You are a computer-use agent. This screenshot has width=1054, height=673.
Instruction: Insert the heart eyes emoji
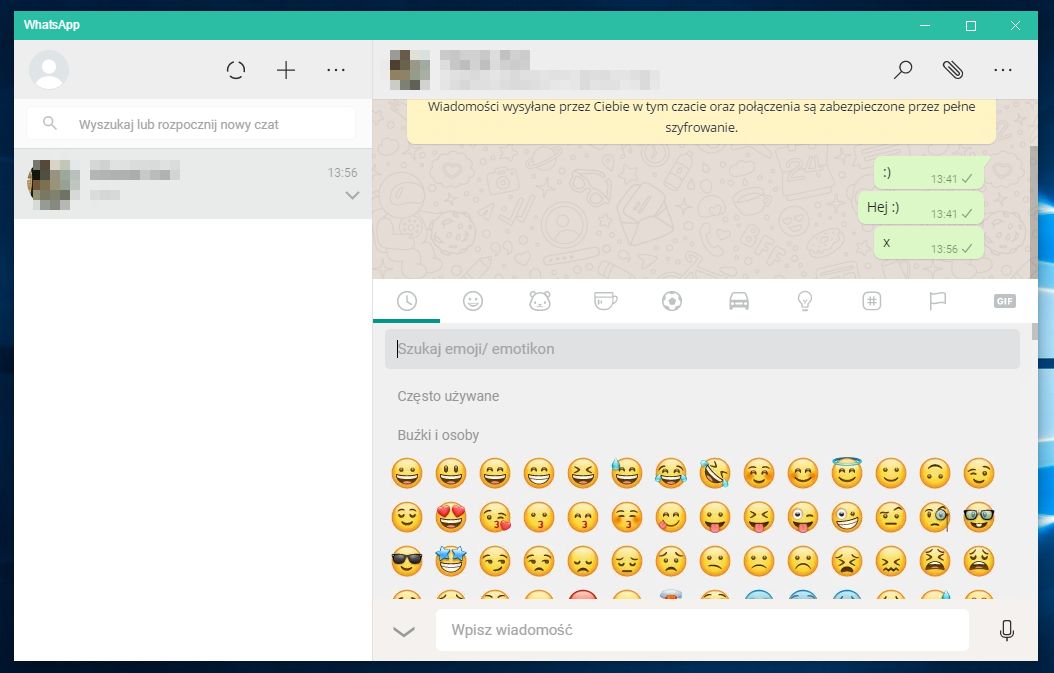(451, 517)
